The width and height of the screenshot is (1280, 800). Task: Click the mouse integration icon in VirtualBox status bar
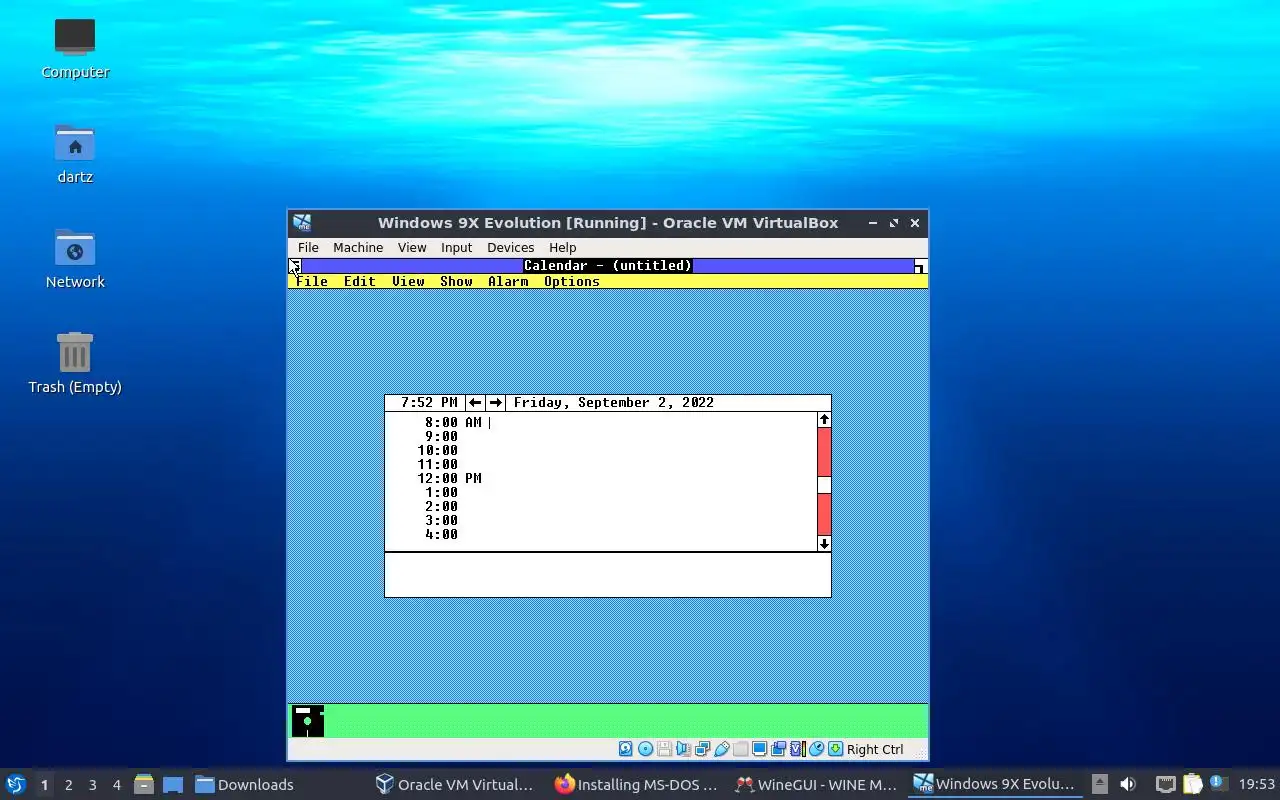click(x=816, y=749)
